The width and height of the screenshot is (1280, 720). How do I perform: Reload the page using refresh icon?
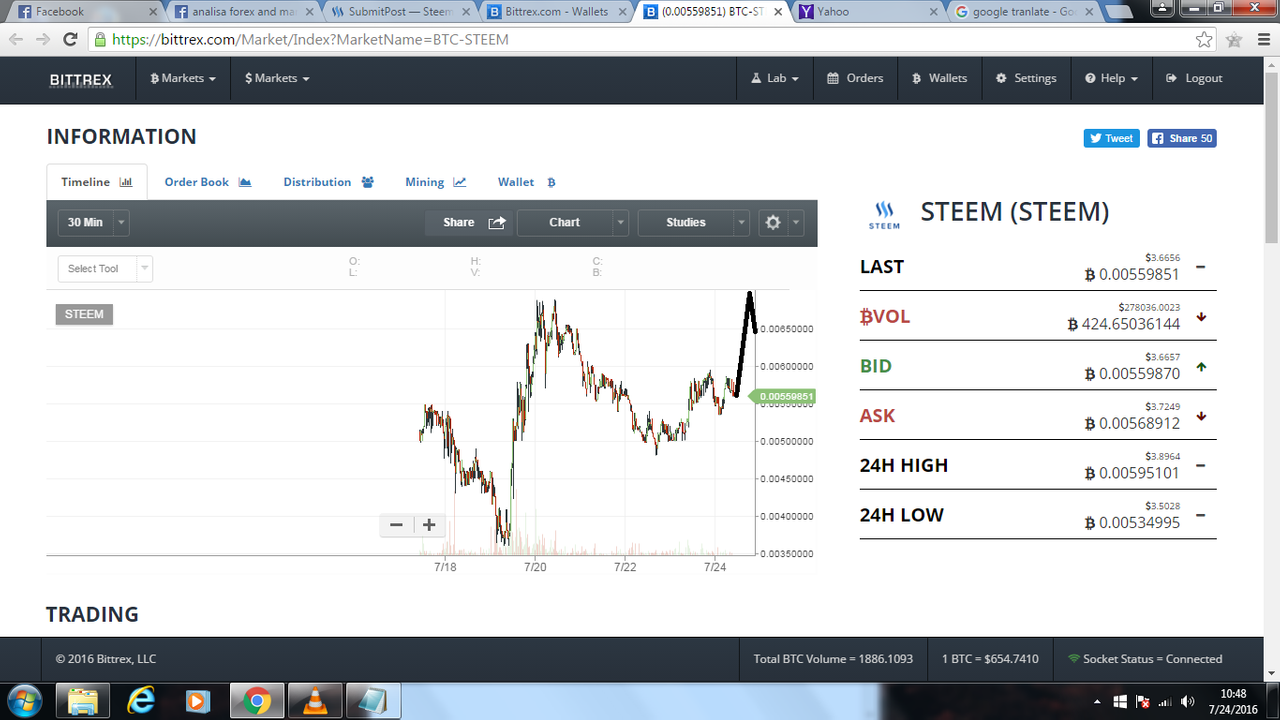pyautogui.click(x=70, y=40)
